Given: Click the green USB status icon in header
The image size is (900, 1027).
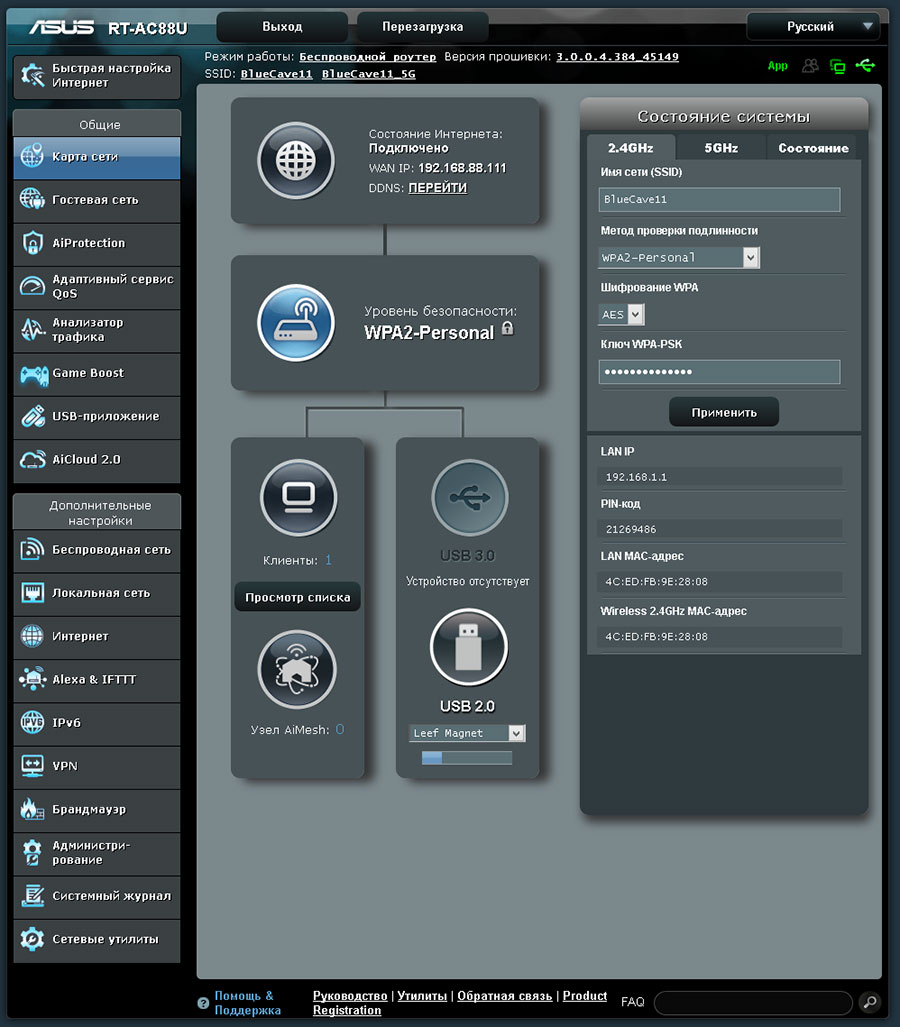Looking at the screenshot, I should tap(865, 65).
